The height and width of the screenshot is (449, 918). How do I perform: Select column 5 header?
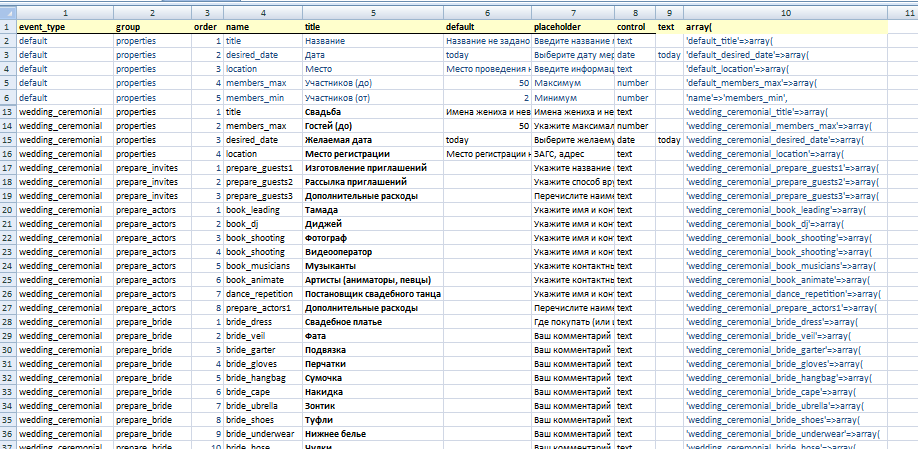click(x=373, y=13)
